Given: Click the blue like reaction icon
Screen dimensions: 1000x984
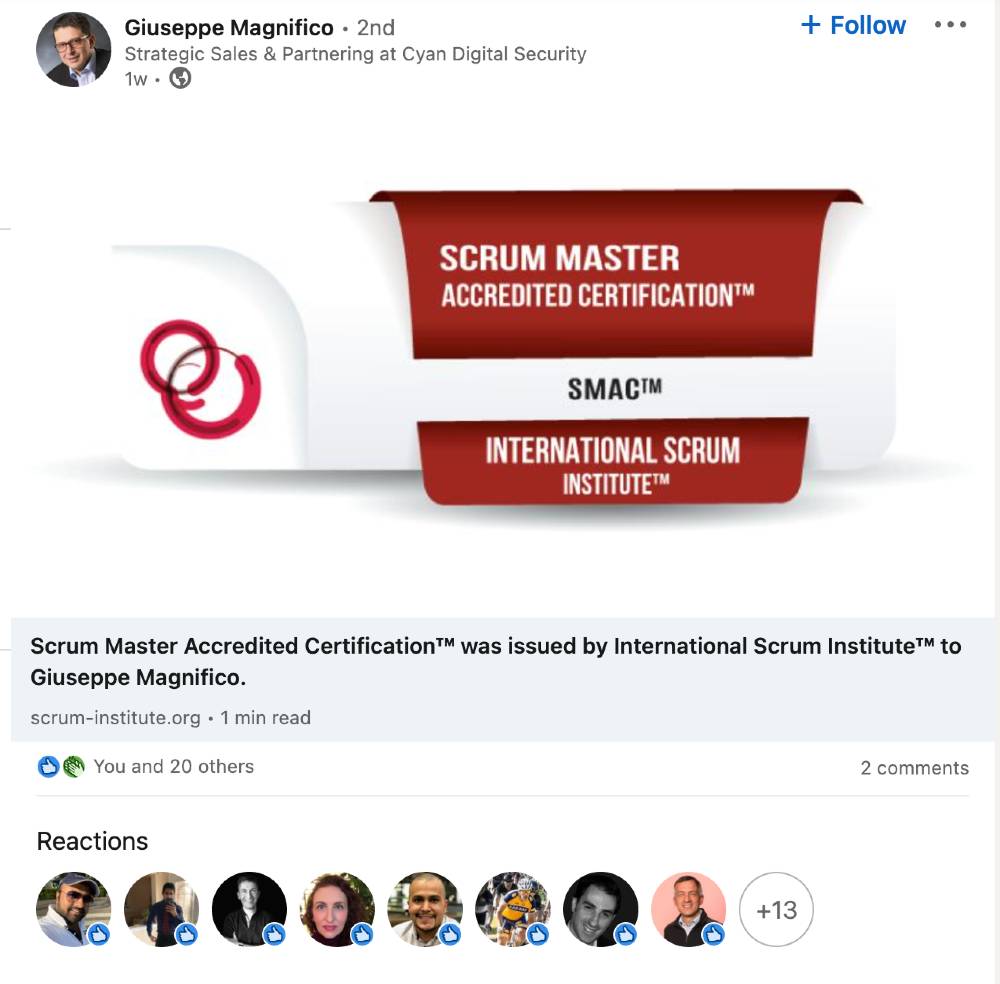Looking at the screenshot, I should coord(48,766).
